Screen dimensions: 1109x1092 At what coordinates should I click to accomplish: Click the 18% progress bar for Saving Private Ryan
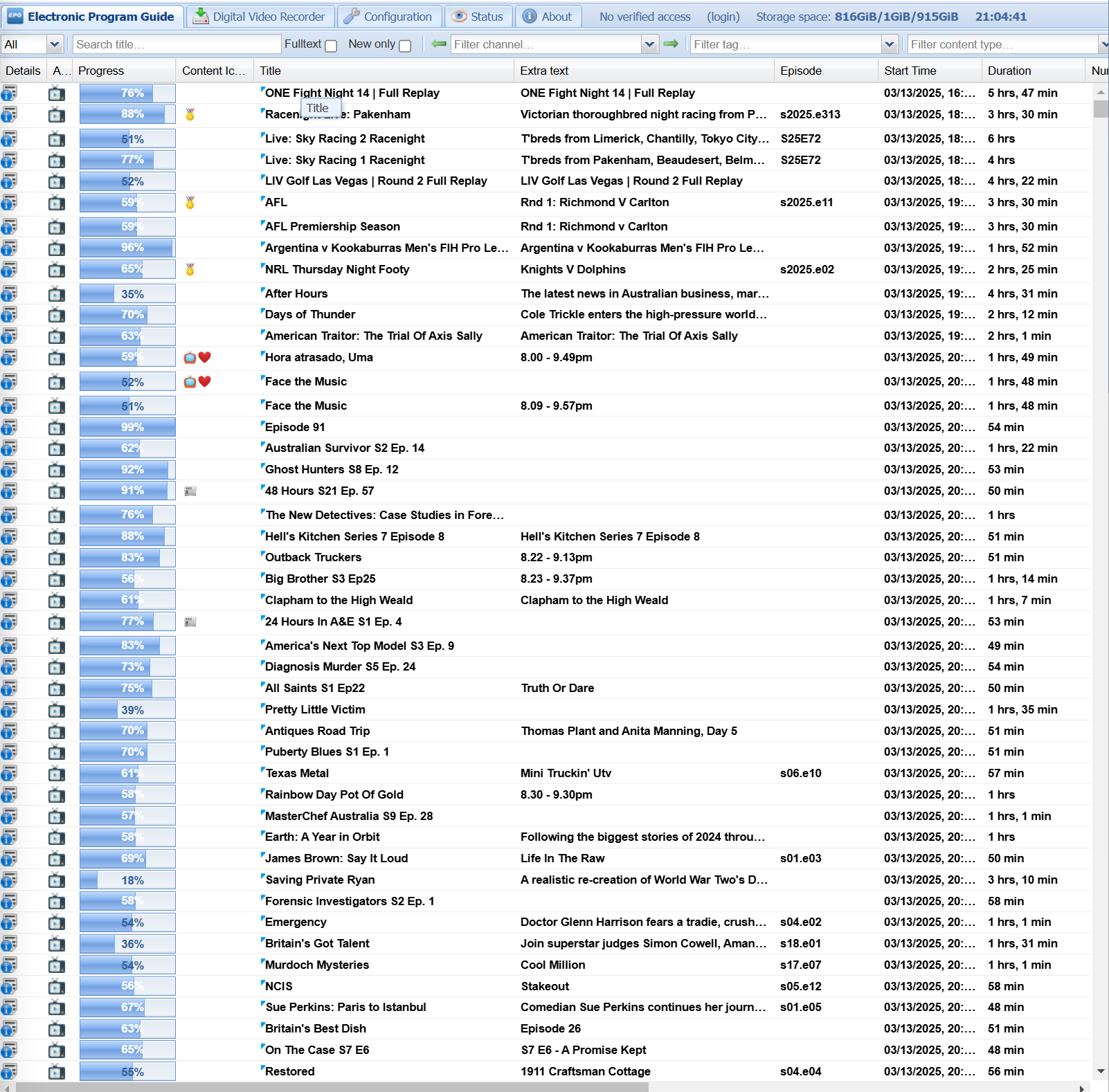127,880
